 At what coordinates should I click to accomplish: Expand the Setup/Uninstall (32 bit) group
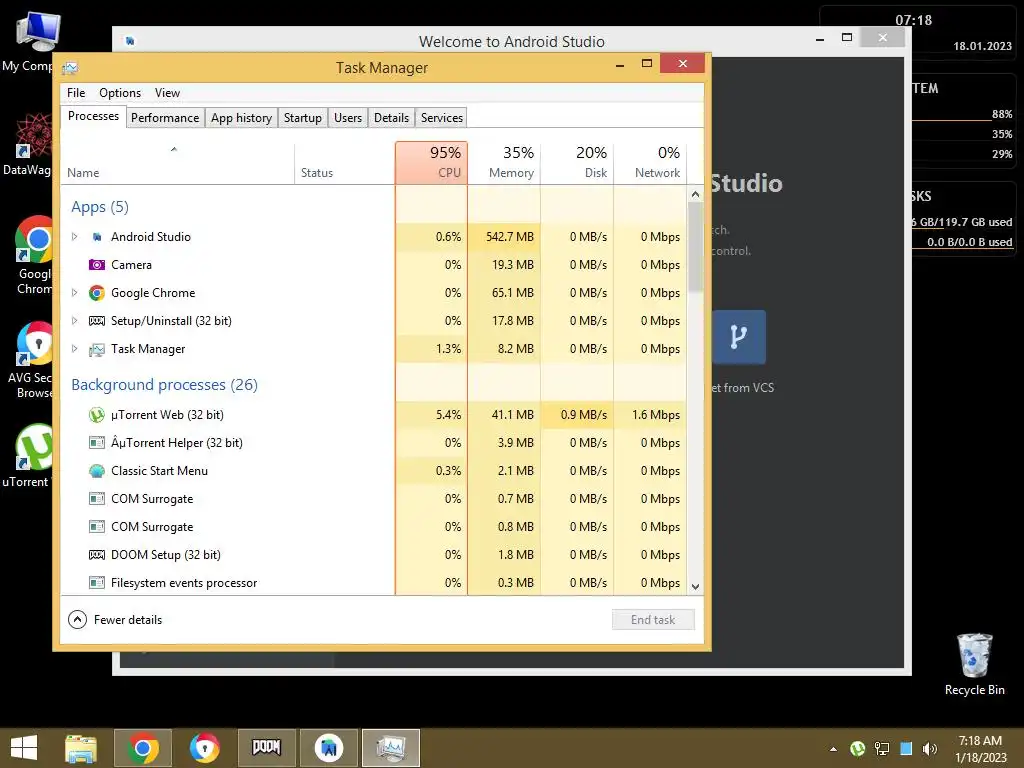click(74, 321)
